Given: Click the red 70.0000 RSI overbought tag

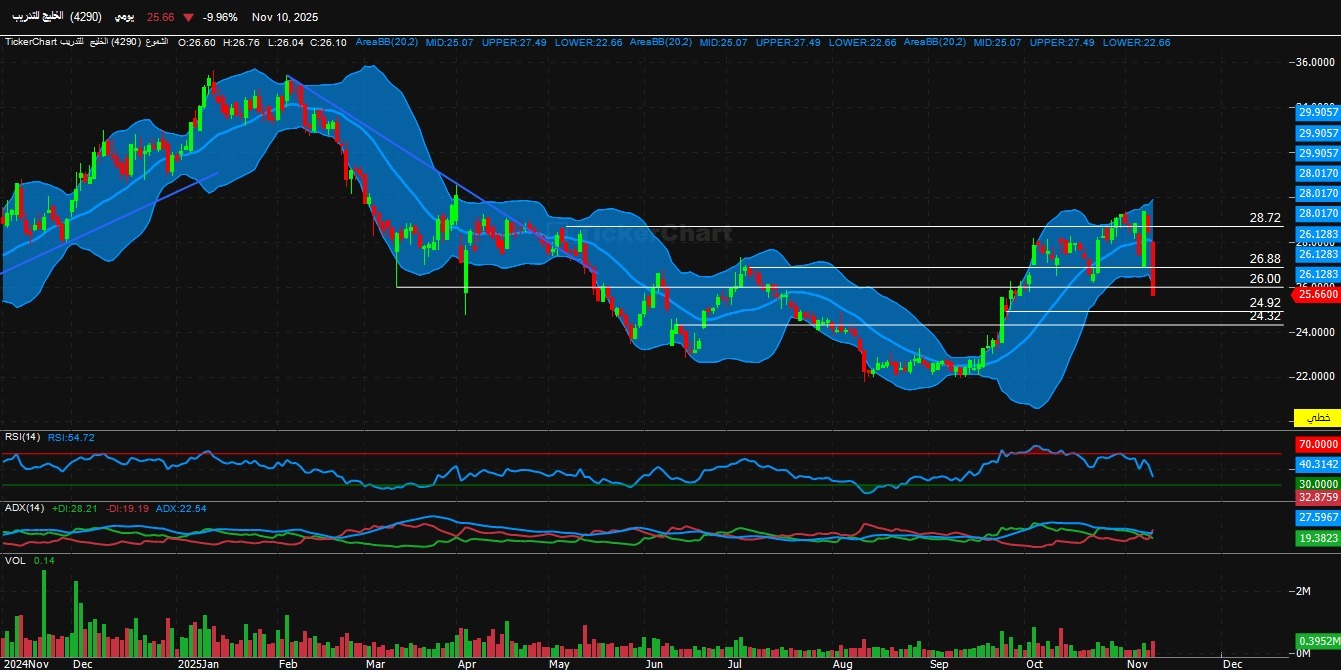Looking at the screenshot, I should tap(1317, 444).
